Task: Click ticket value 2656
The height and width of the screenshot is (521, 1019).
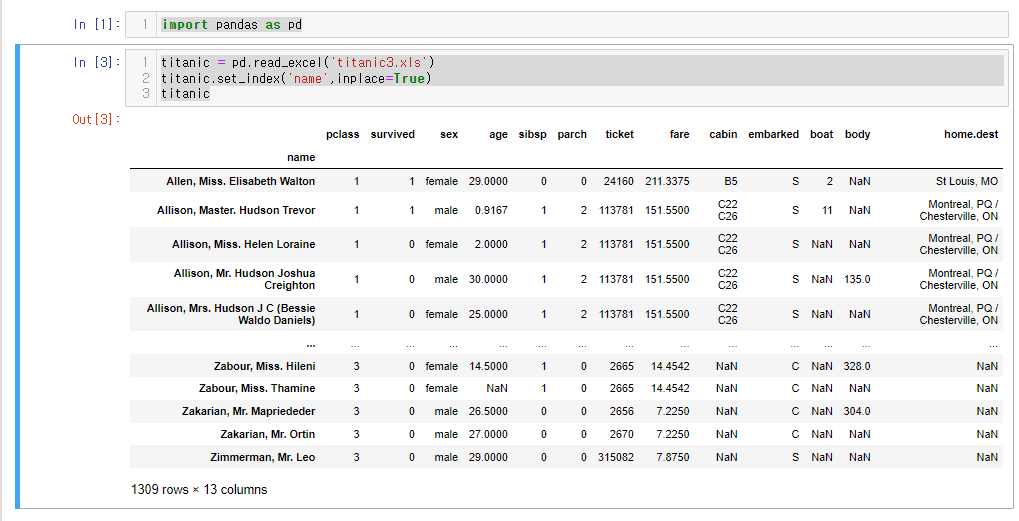Action: click(x=621, y=411)
